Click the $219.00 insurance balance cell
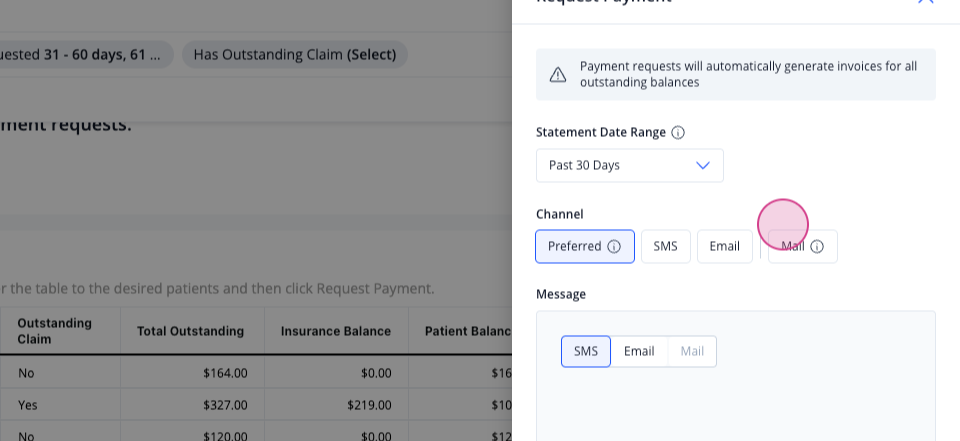Viewport: 960px width, 441px height. 336,405
